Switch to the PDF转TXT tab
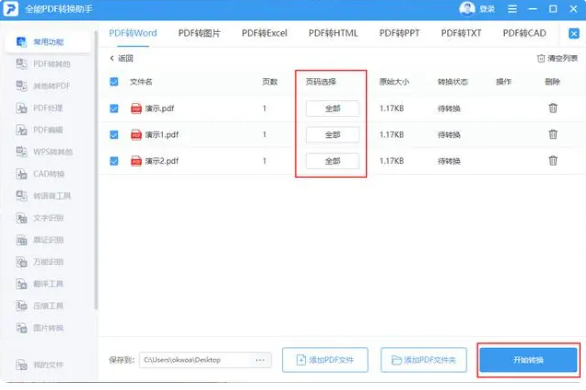 click(x=461, y=33)
